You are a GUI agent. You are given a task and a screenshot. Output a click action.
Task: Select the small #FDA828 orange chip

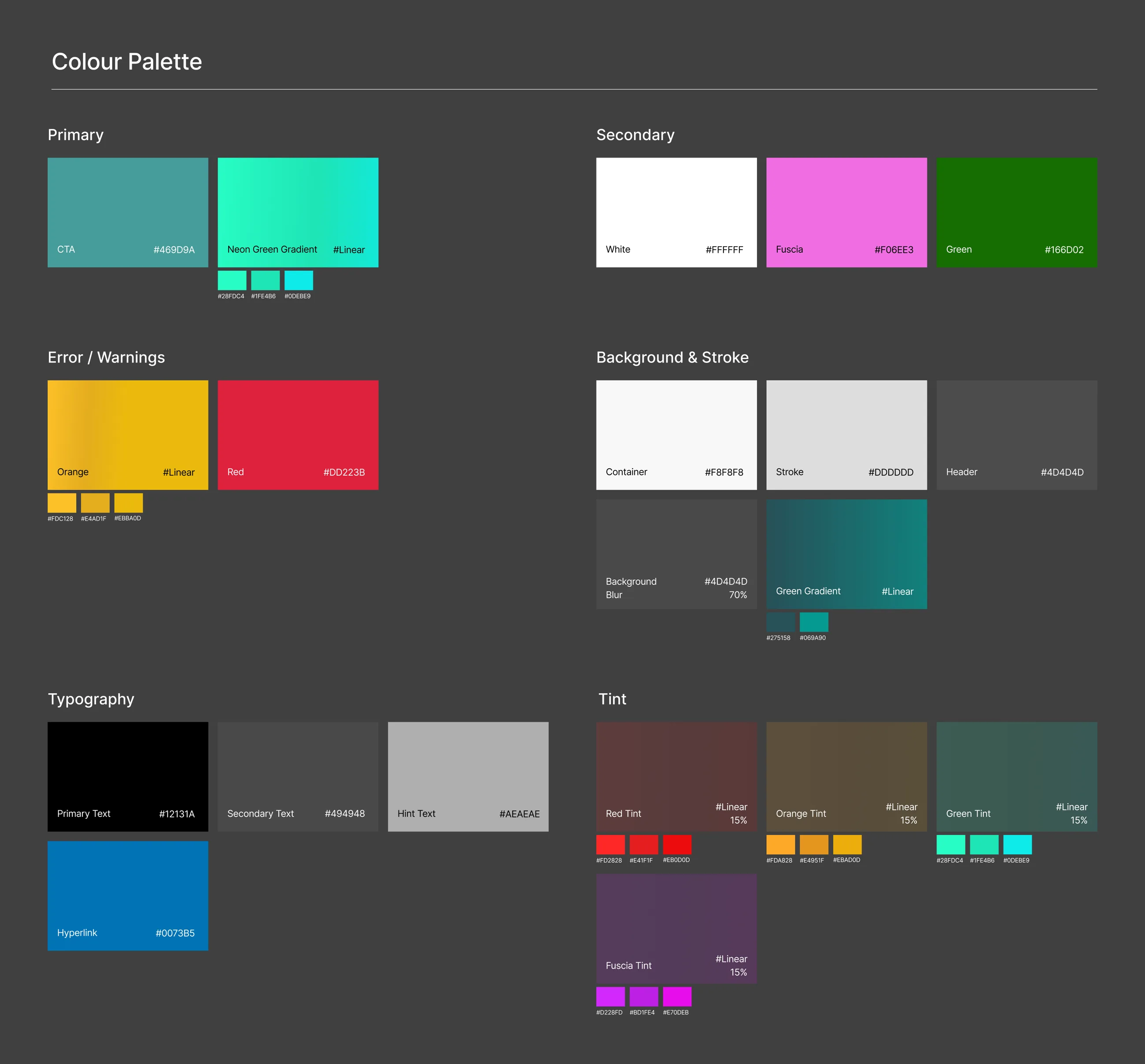(781, 845)
